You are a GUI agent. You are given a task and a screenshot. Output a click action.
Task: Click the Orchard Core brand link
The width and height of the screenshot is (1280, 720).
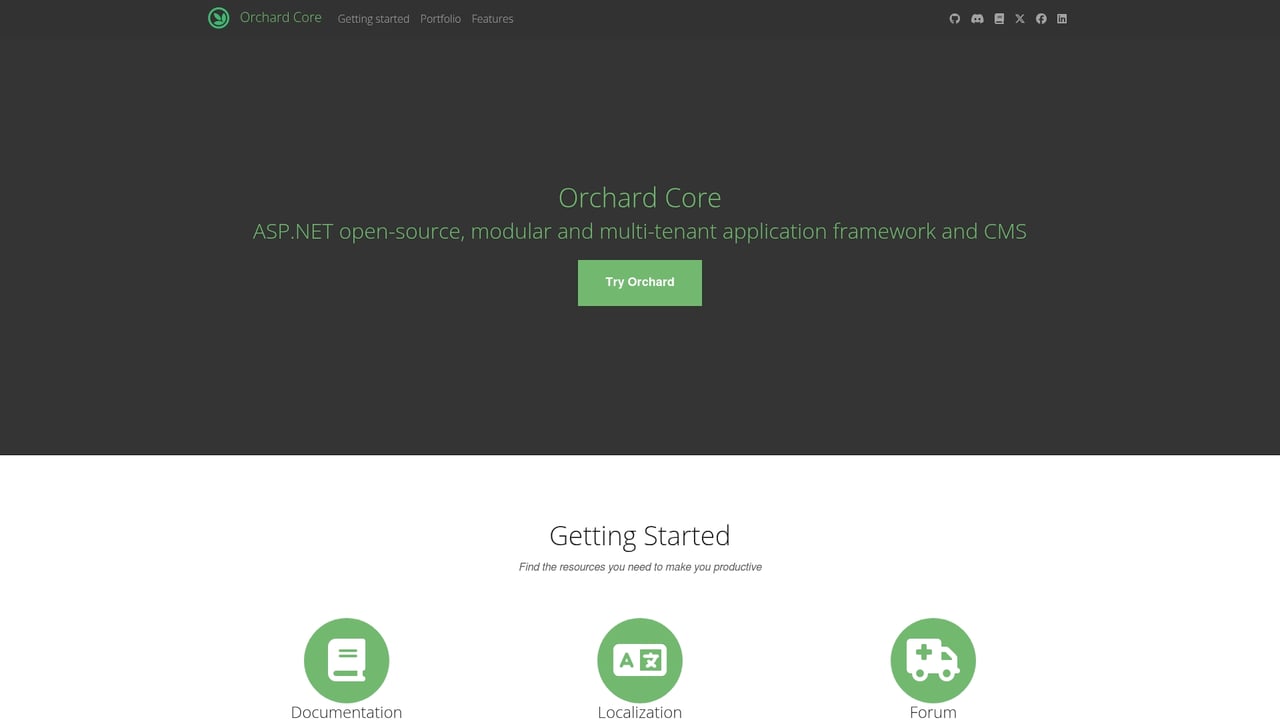tap(280, 17)
